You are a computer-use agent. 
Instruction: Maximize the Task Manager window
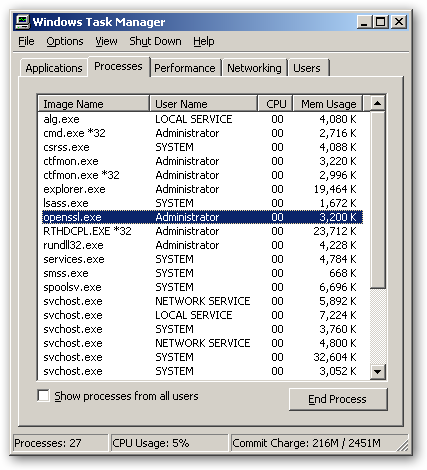[381, 22]
